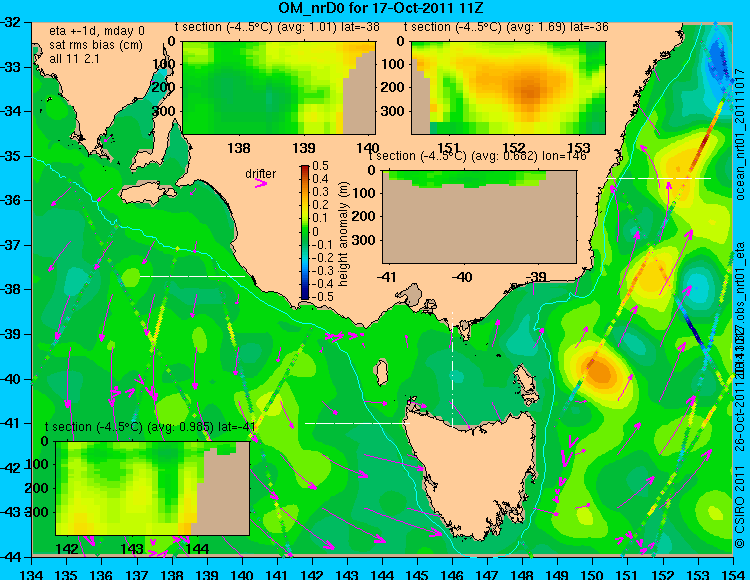Click the 143 label under the lat=-41 inset
The height and width of the screenshot is (580, 750).
click(x=132, y=548)
